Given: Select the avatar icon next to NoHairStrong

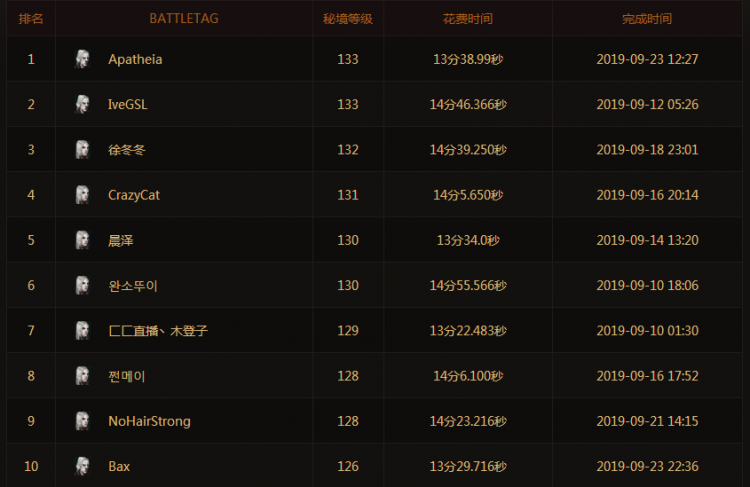Looking at the screenshot, I should (82, 421).
